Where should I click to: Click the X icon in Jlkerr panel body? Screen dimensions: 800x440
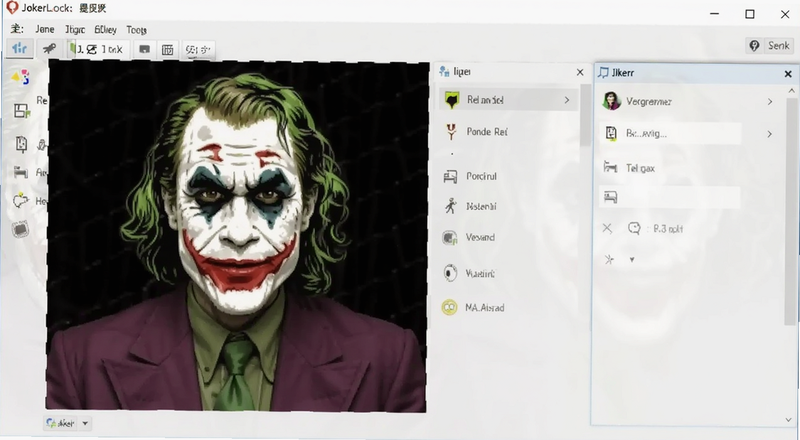coord(607,228)
